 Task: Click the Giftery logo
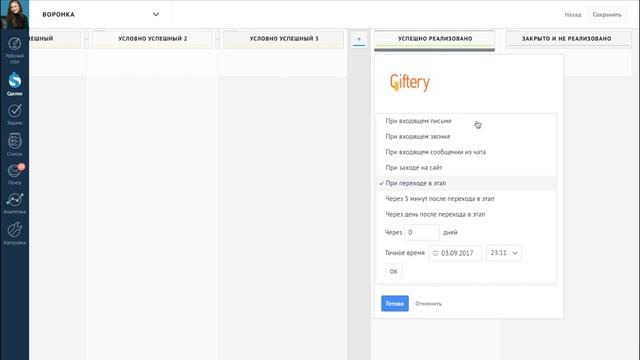pos(410,82)
